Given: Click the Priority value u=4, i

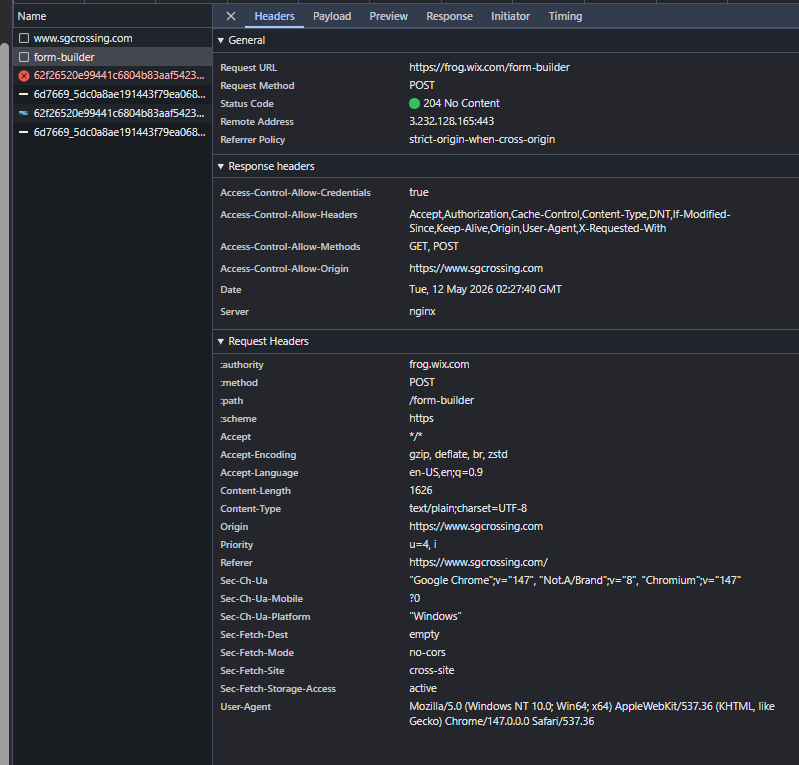Looking at the screenshot, I should coord(423,544).
